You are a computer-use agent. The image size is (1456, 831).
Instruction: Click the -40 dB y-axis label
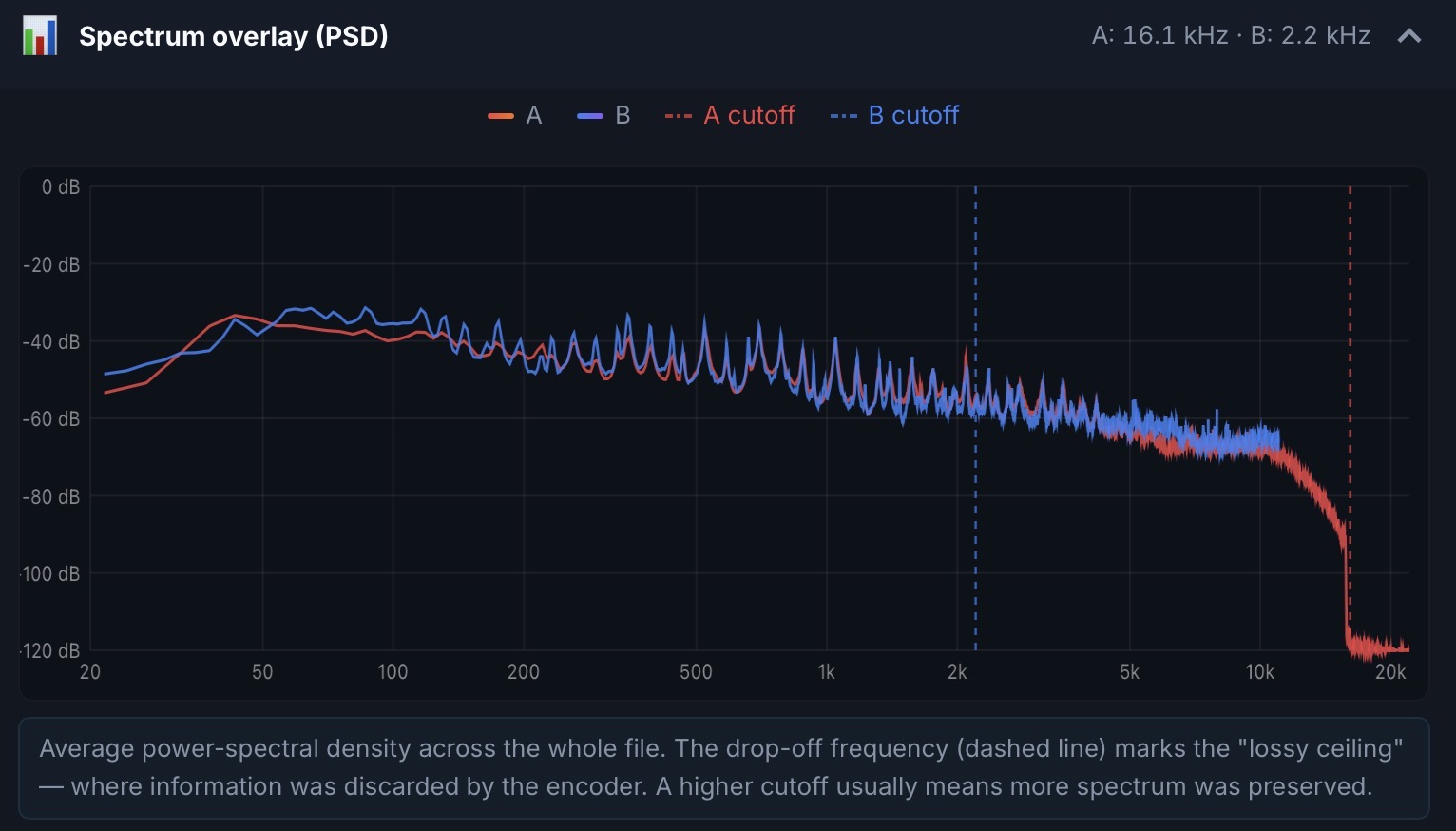51,341
